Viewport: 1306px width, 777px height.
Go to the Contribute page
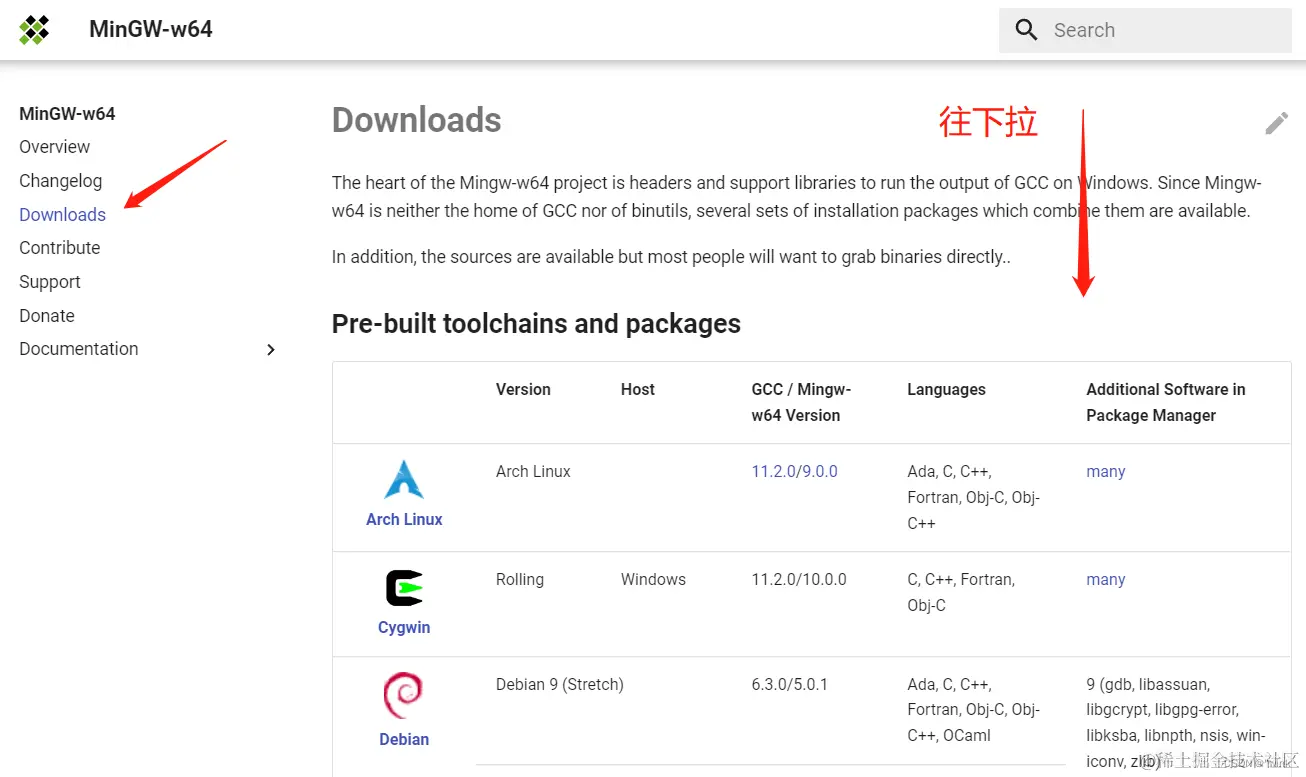[59, 248]
